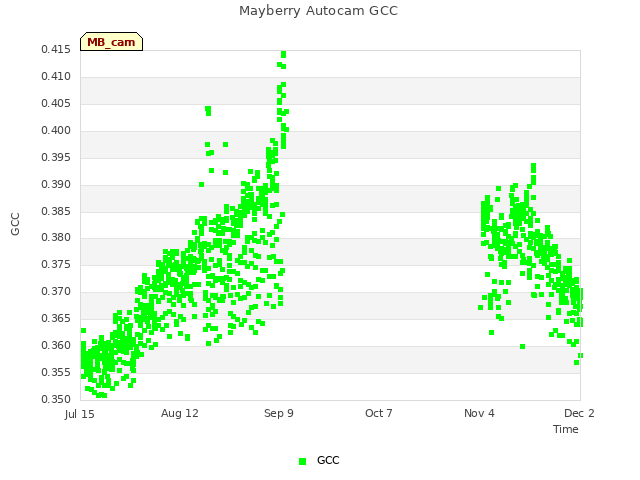Click the Oct 7 x-axis label
The image size is (640, 480).
(379, 413)
